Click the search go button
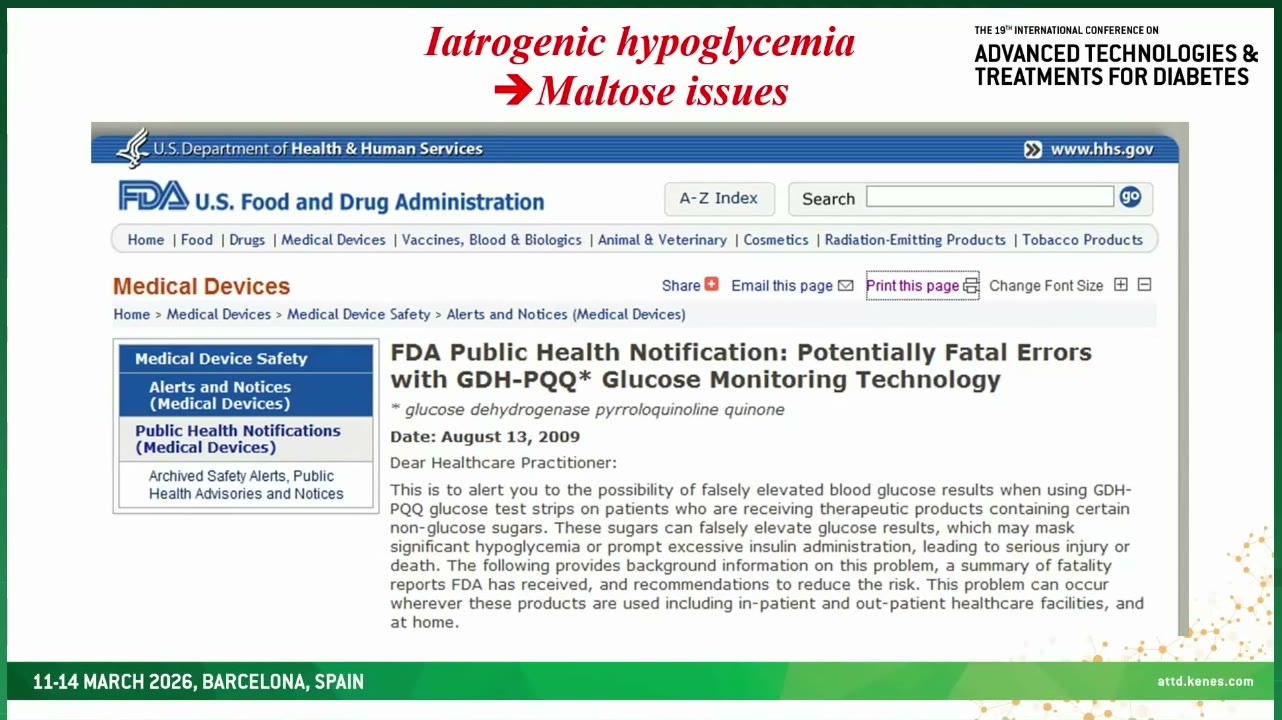1282x720 pixels. [1130, 197]
